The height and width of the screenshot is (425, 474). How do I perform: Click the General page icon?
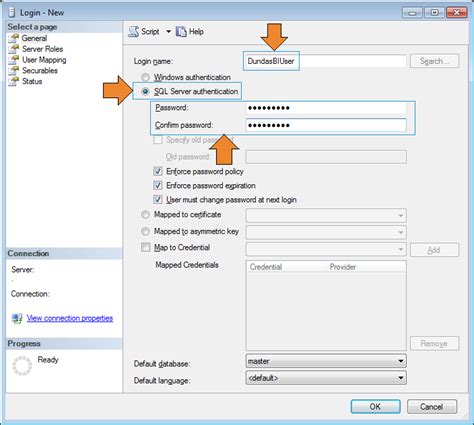coord(14,38)
